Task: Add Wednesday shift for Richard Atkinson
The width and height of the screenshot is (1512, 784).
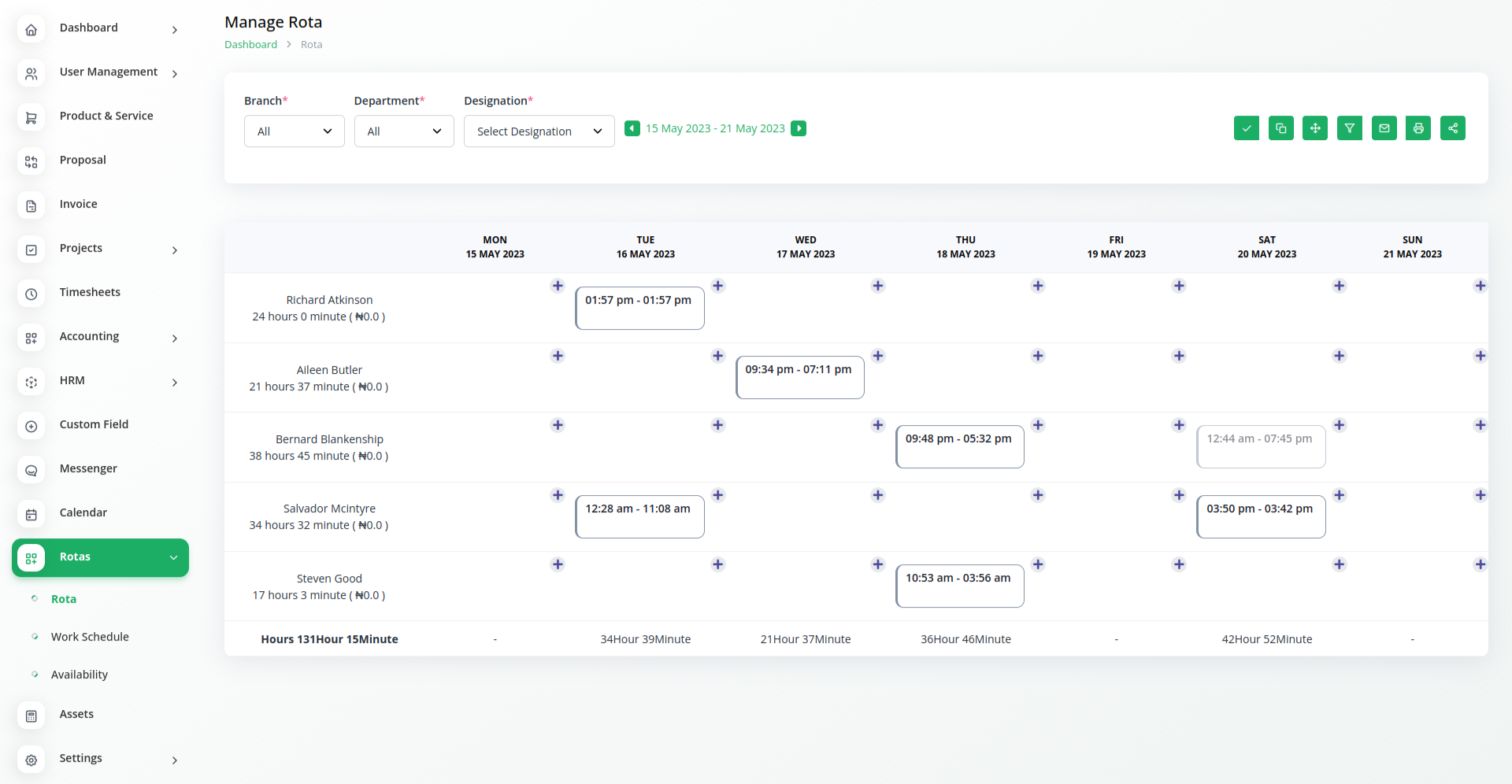Action: [x=878, y=286]
